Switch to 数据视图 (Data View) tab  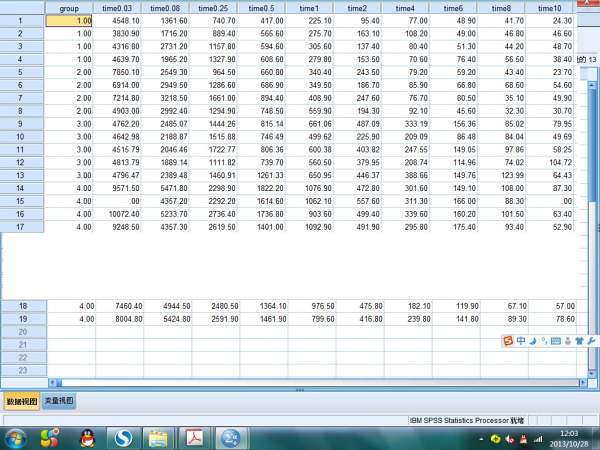coord(22,401)
